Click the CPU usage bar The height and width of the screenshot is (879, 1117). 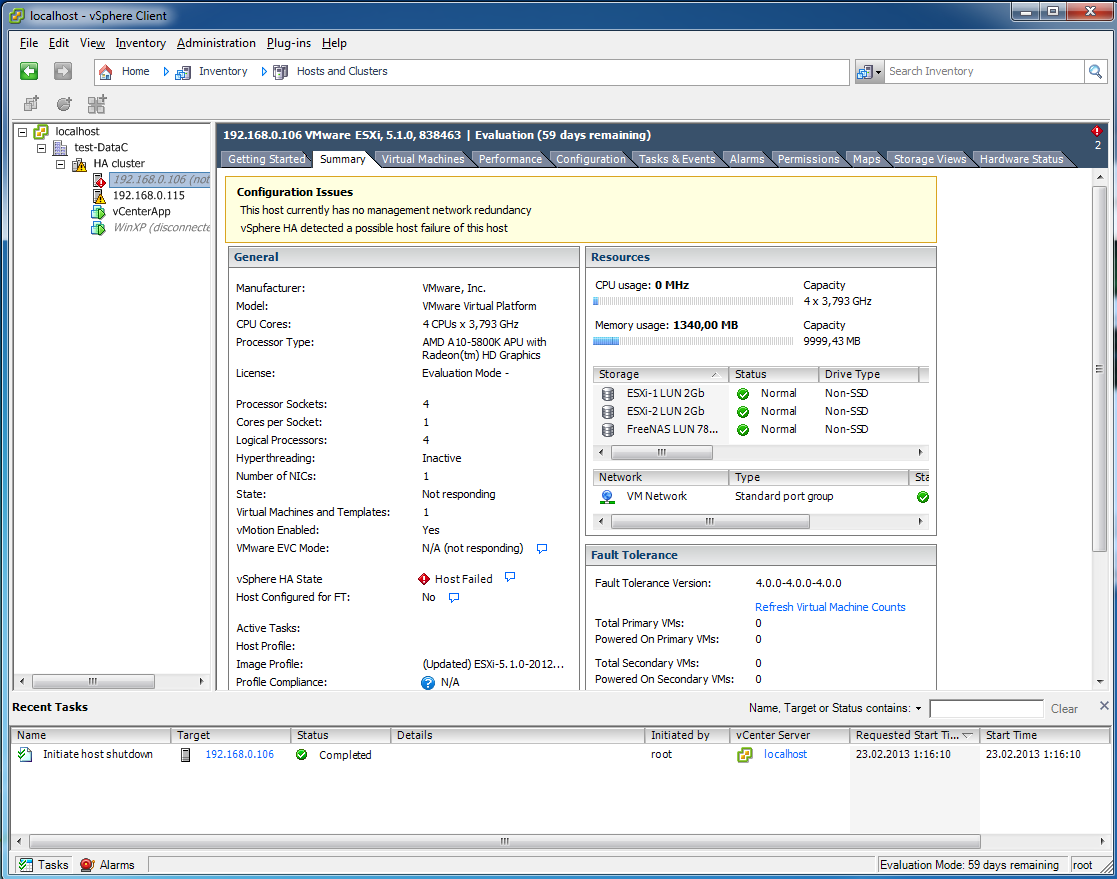pyautogui.click(x=693, y=301)
